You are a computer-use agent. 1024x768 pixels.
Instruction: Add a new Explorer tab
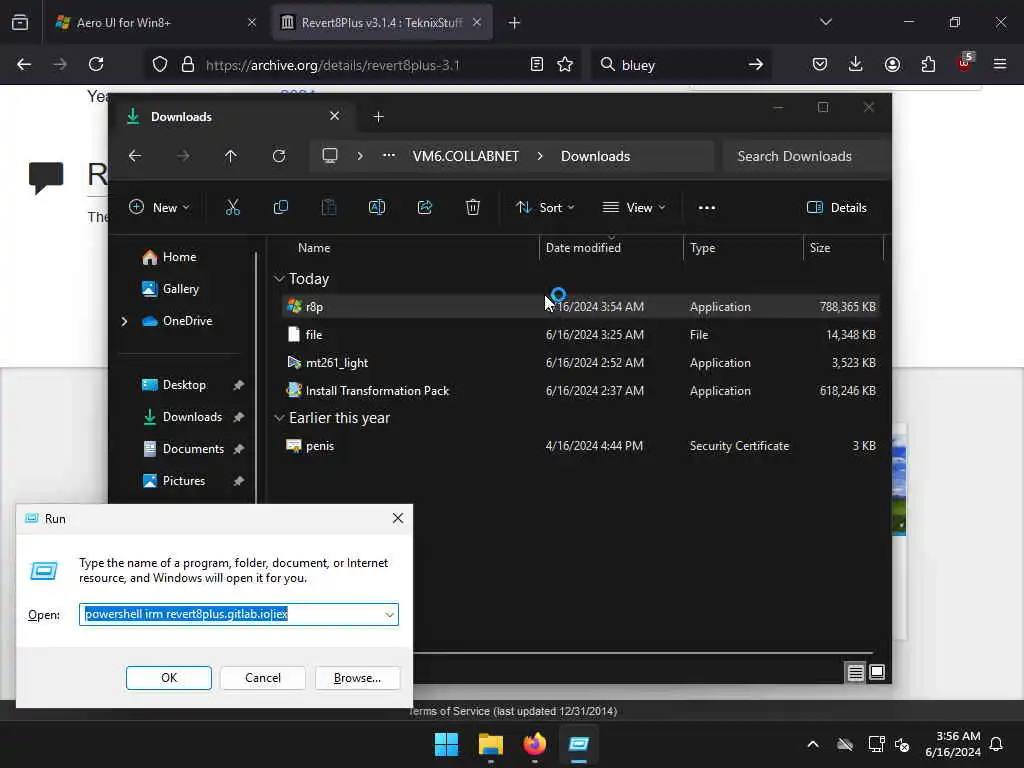click(x=378, y=117)
